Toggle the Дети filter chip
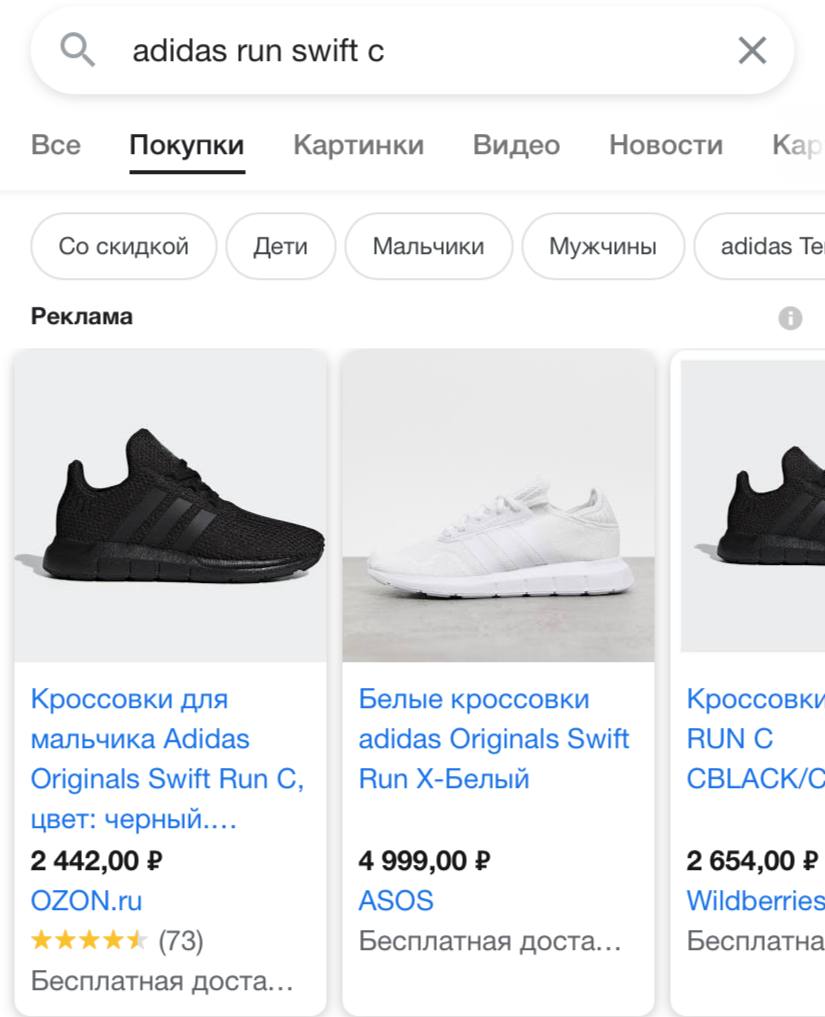The width and height of the screenshot is (825, 1017). [x=280, y=246]
